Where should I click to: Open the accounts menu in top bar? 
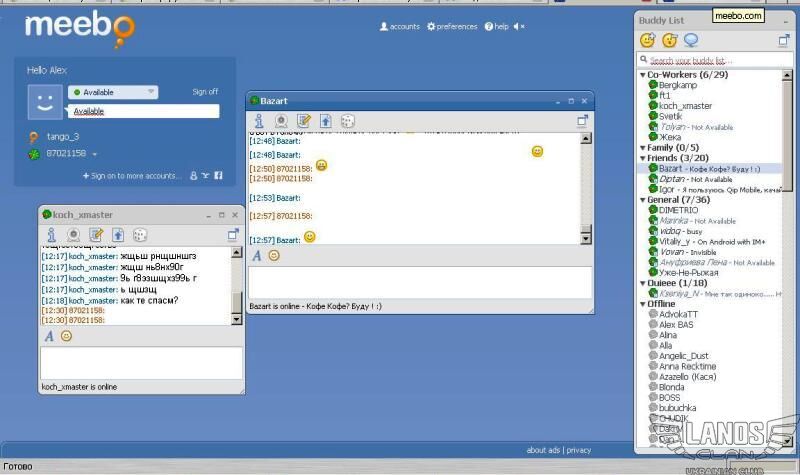pos(400,27)
